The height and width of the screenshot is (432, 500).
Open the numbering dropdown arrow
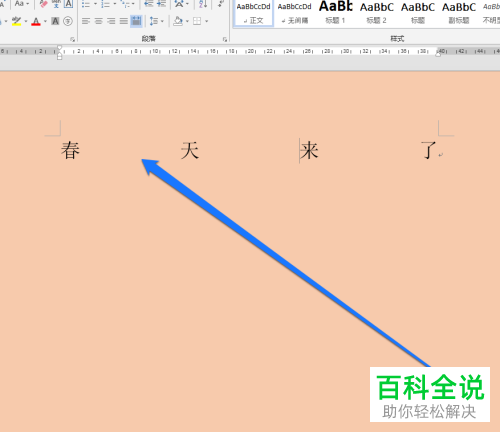pyautogui.click(x=115, y=4)
